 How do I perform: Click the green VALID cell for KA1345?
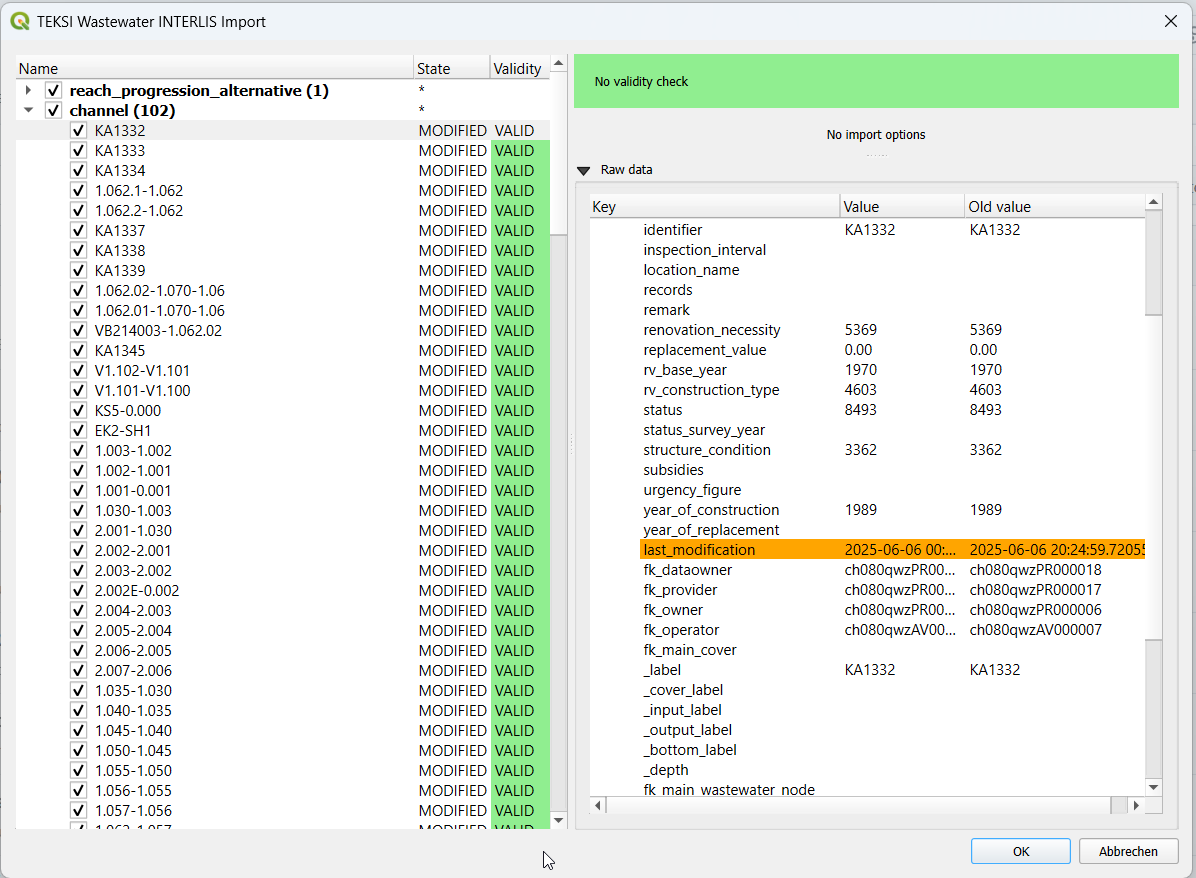[519, 351]
